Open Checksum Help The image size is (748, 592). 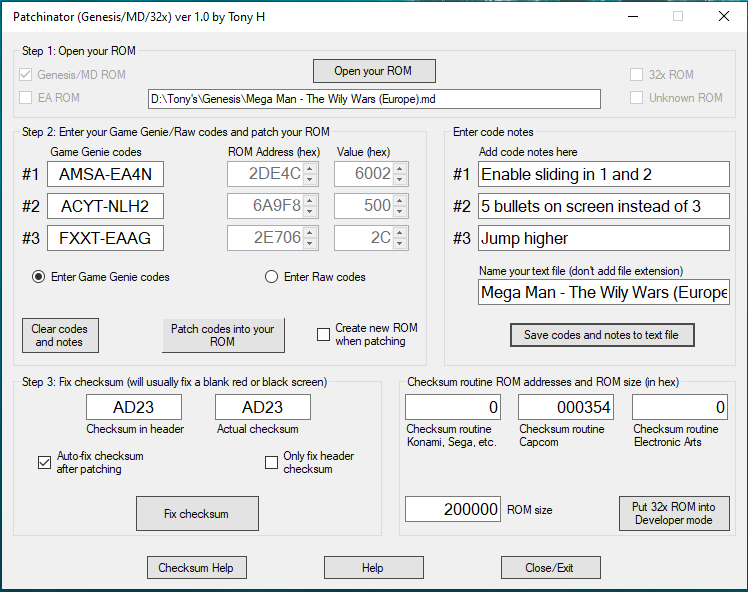pos(196,567)
